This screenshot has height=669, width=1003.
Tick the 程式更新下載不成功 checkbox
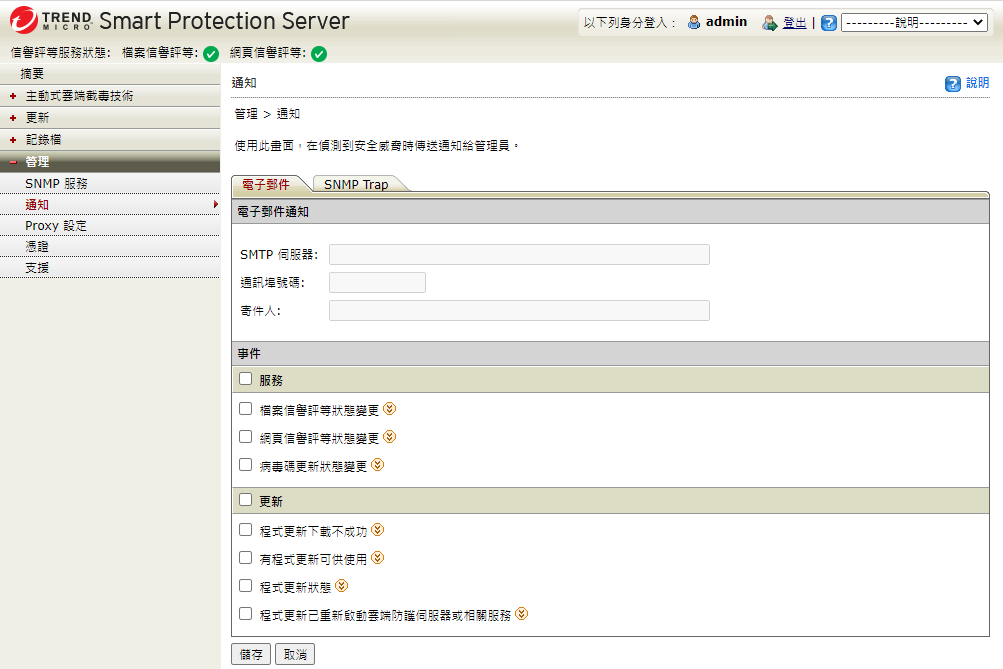click(246, 530)
